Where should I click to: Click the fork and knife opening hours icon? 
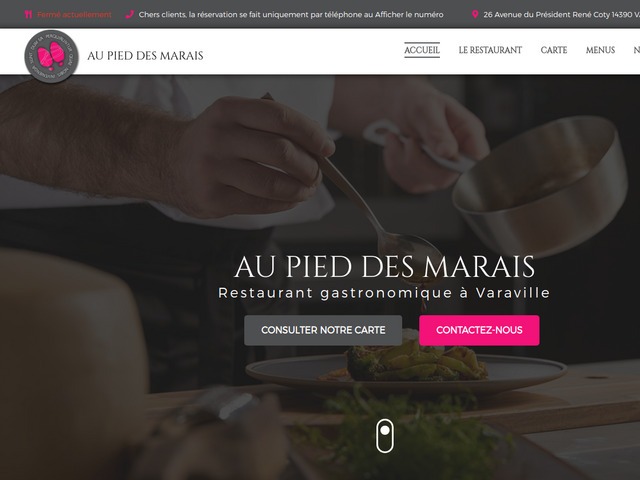click(28, 15)
